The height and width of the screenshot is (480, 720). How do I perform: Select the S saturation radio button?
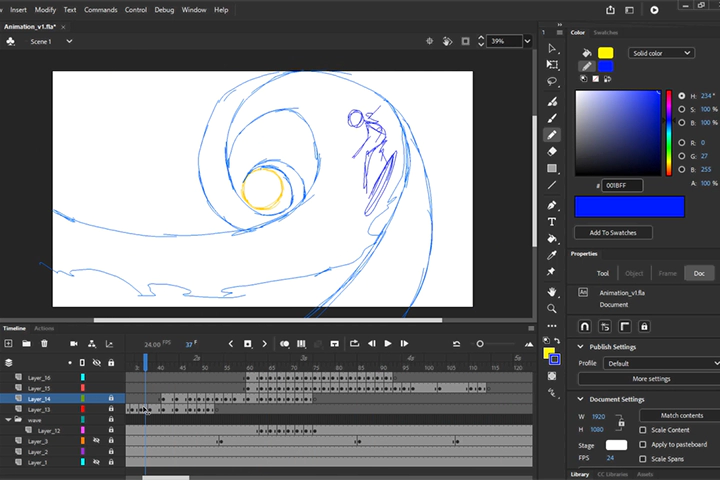pyautogui.click(x=681, y=109)
